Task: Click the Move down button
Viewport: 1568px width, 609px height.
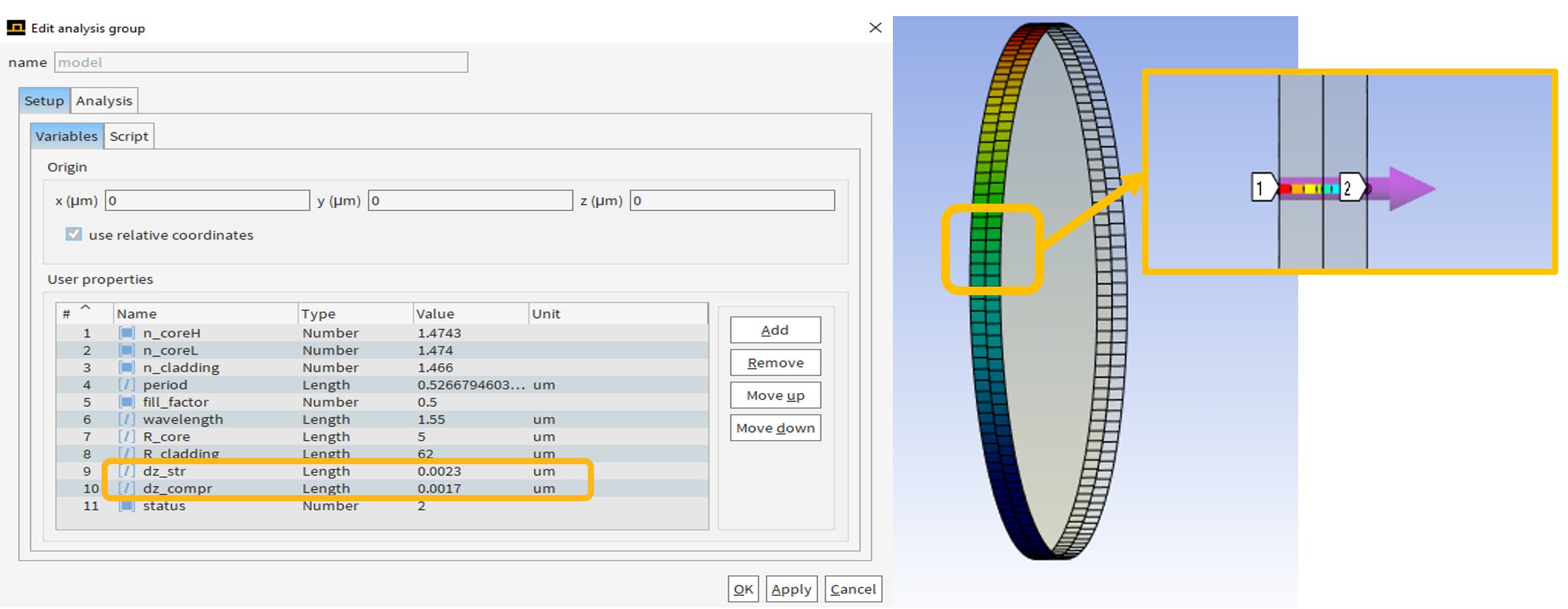Action: tap(775, 428)
